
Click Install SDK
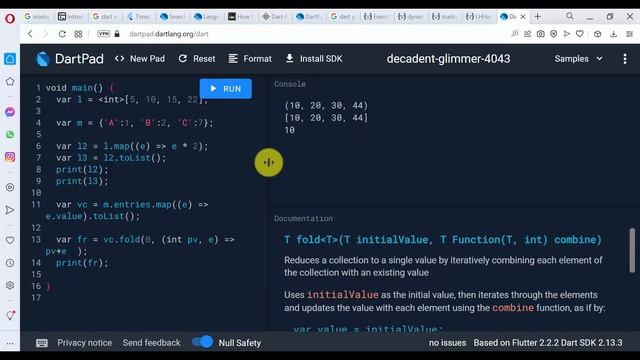pos(314,59)
